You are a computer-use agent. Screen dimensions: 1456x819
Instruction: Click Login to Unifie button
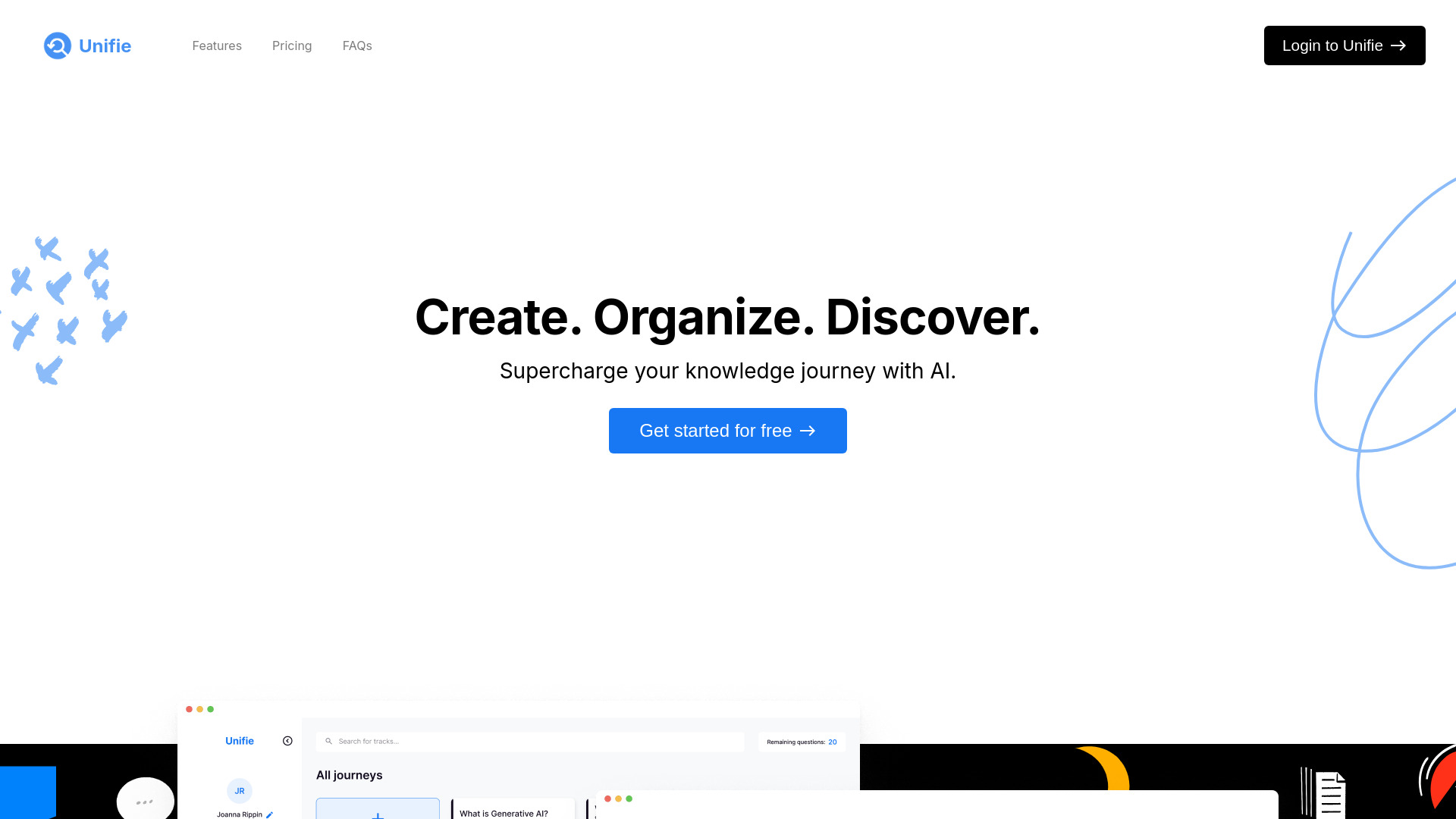pos(1344,45)
